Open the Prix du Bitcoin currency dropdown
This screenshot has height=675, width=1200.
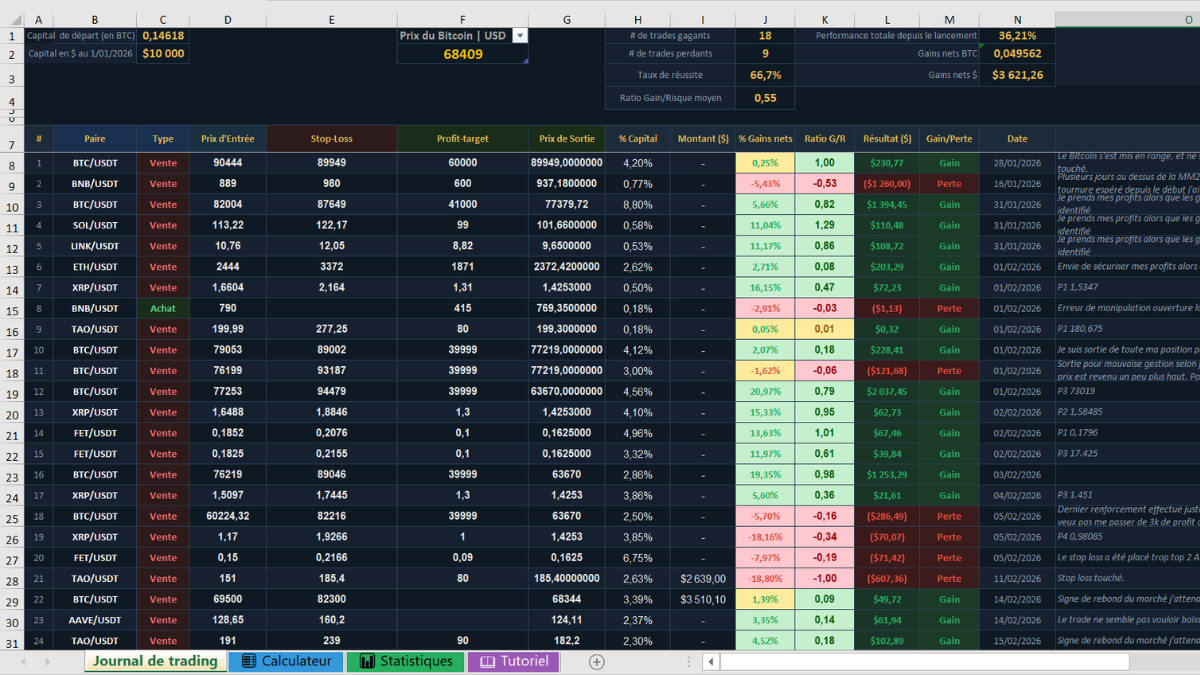coord(519,35)
